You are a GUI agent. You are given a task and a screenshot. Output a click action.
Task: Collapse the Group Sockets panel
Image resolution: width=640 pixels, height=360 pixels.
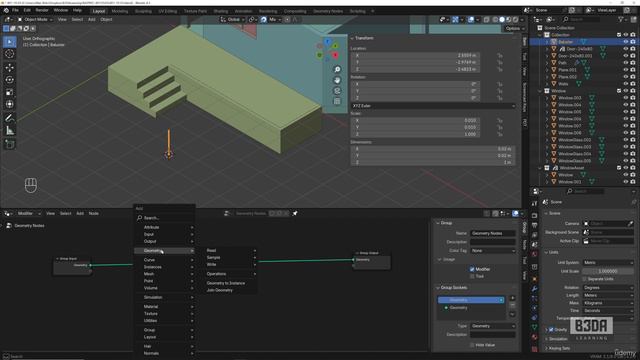453,288
